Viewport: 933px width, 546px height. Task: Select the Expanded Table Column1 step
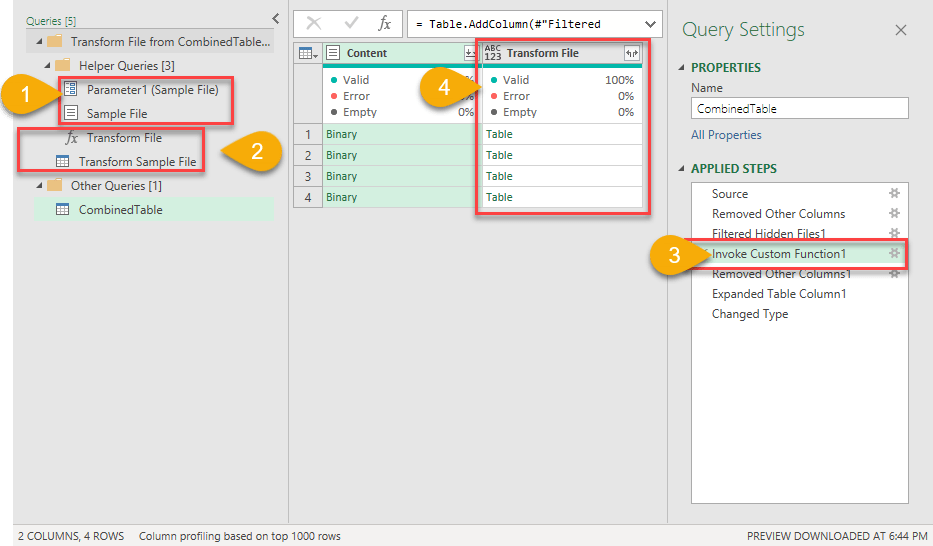tap(779, 294)
